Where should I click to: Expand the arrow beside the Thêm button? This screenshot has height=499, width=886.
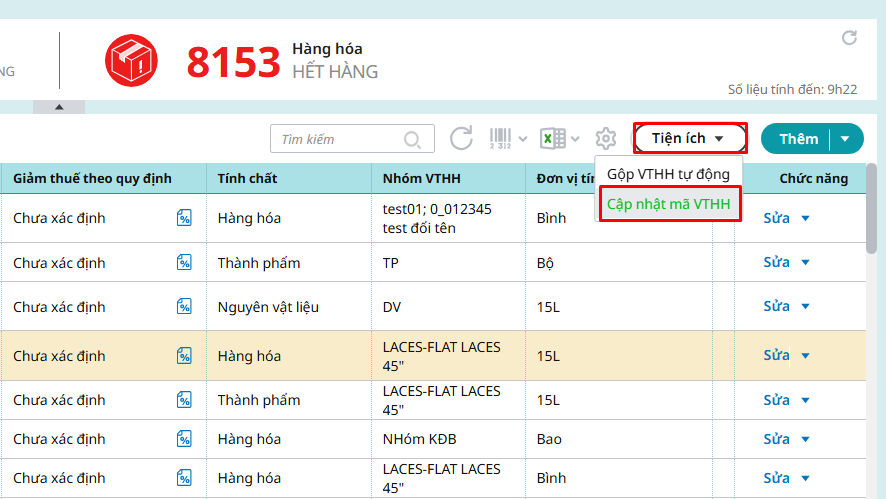pos(846,139)
